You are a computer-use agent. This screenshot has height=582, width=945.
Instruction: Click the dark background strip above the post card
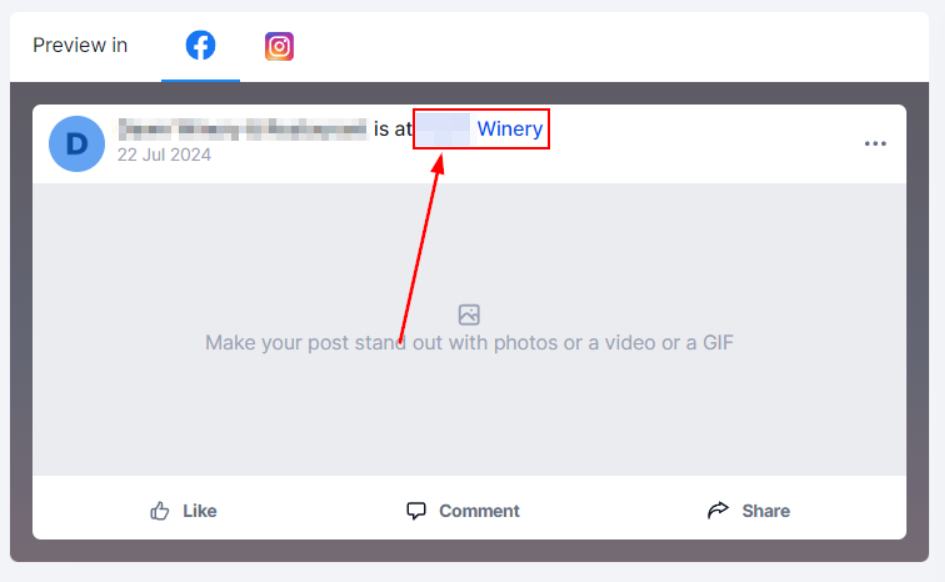tap(469, 93)
